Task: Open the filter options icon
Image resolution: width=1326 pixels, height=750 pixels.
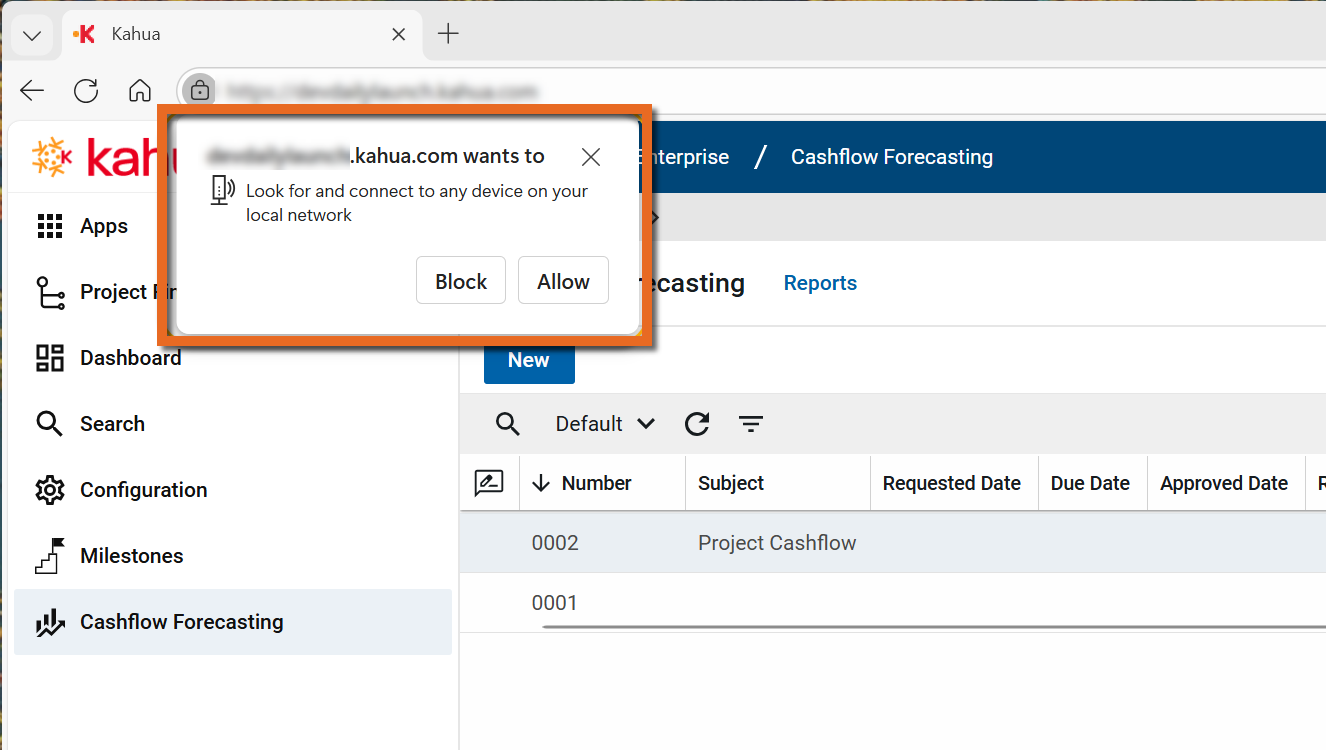Action: pyautogui.click(x=751, y=424)
